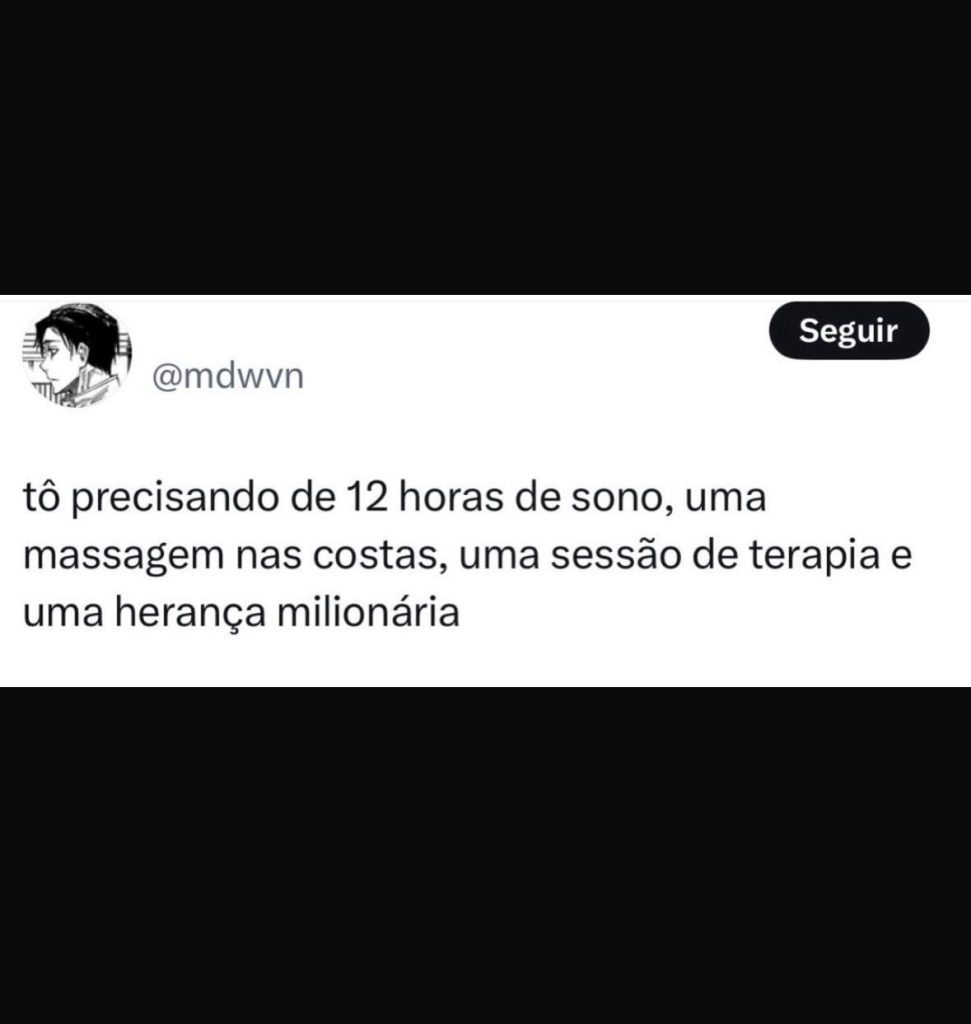Click the empty white space beside @mdwvn
The height and width of the screenshot is (1024, 971).
click(535, 377)
